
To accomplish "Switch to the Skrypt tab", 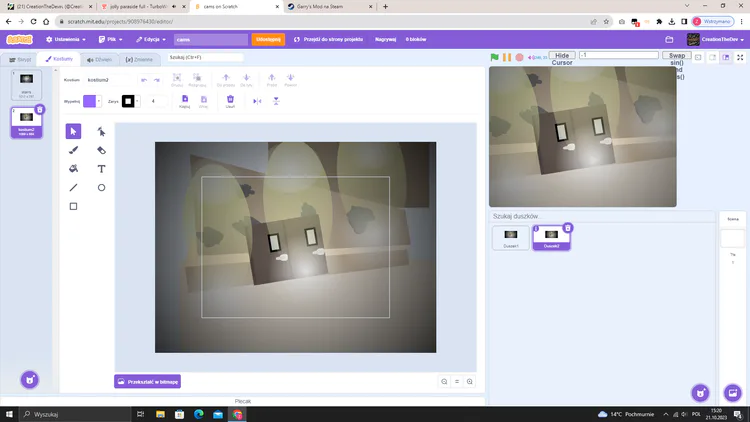I will 20,59.
